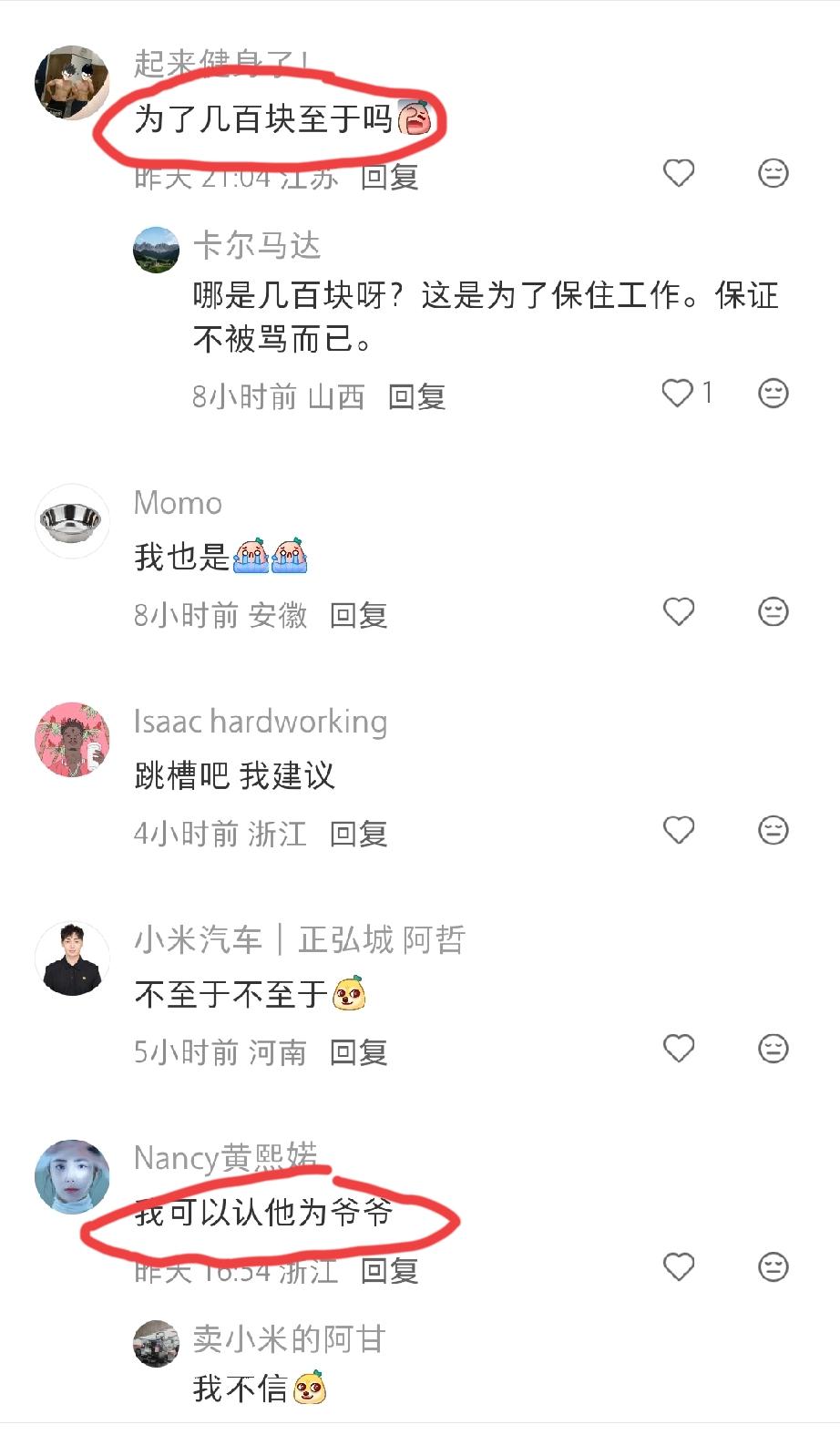
Task: Reply to 小米汽车 阿哲's comment from 河南
Action: tap(358, 1052)
